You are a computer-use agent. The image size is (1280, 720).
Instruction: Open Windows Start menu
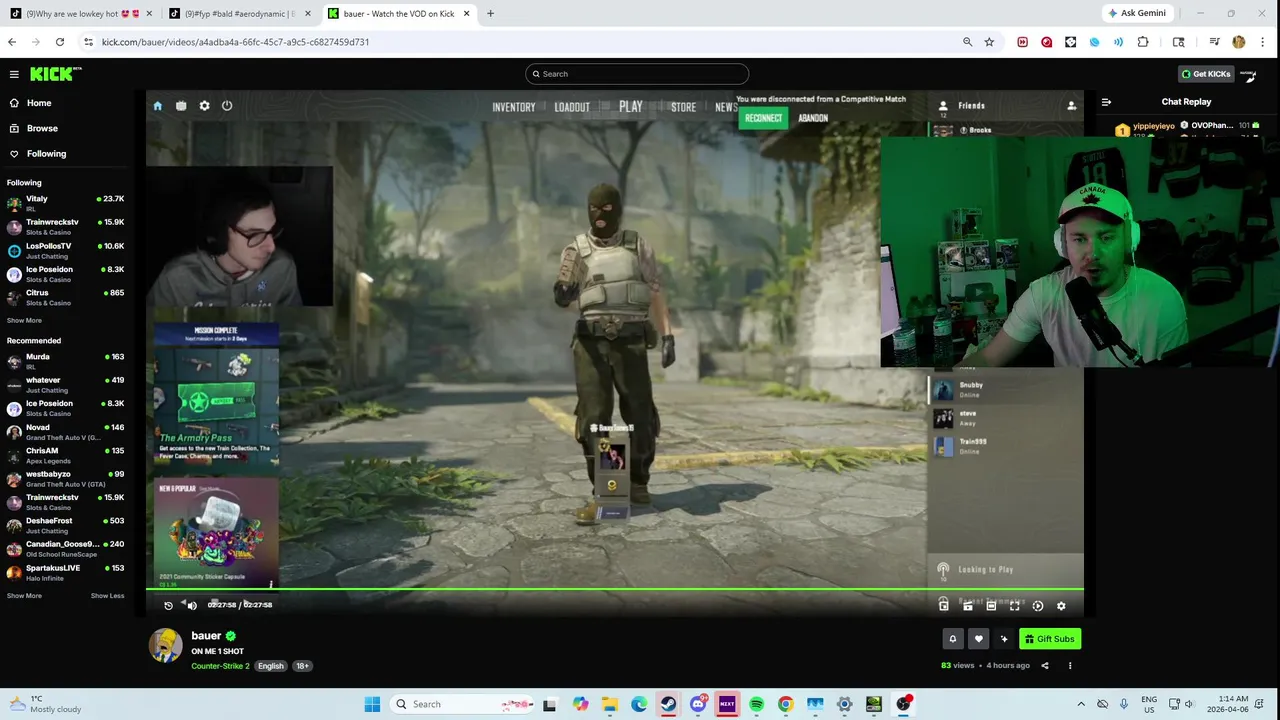click(372, 704)
